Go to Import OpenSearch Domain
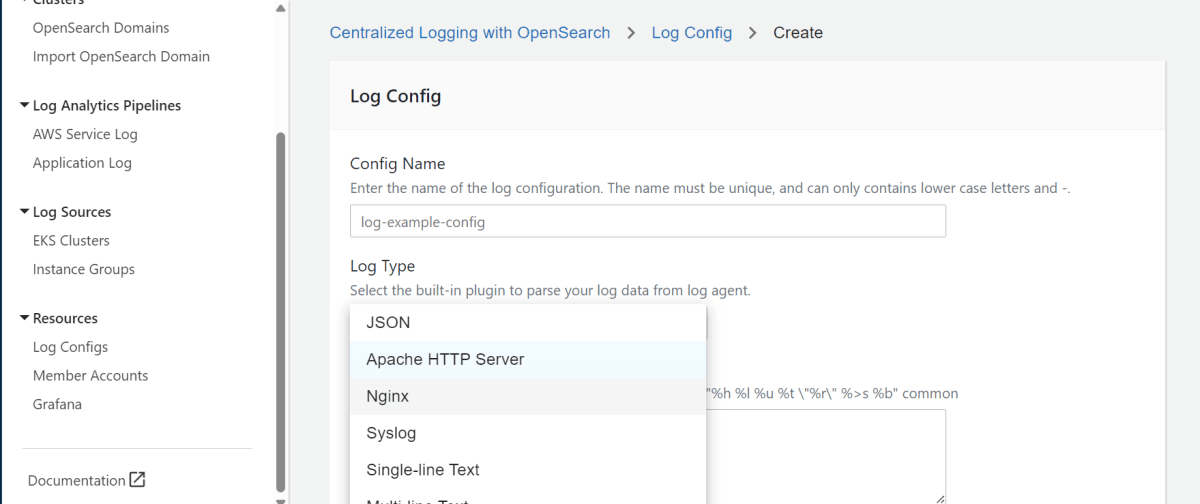 (121, 56)
